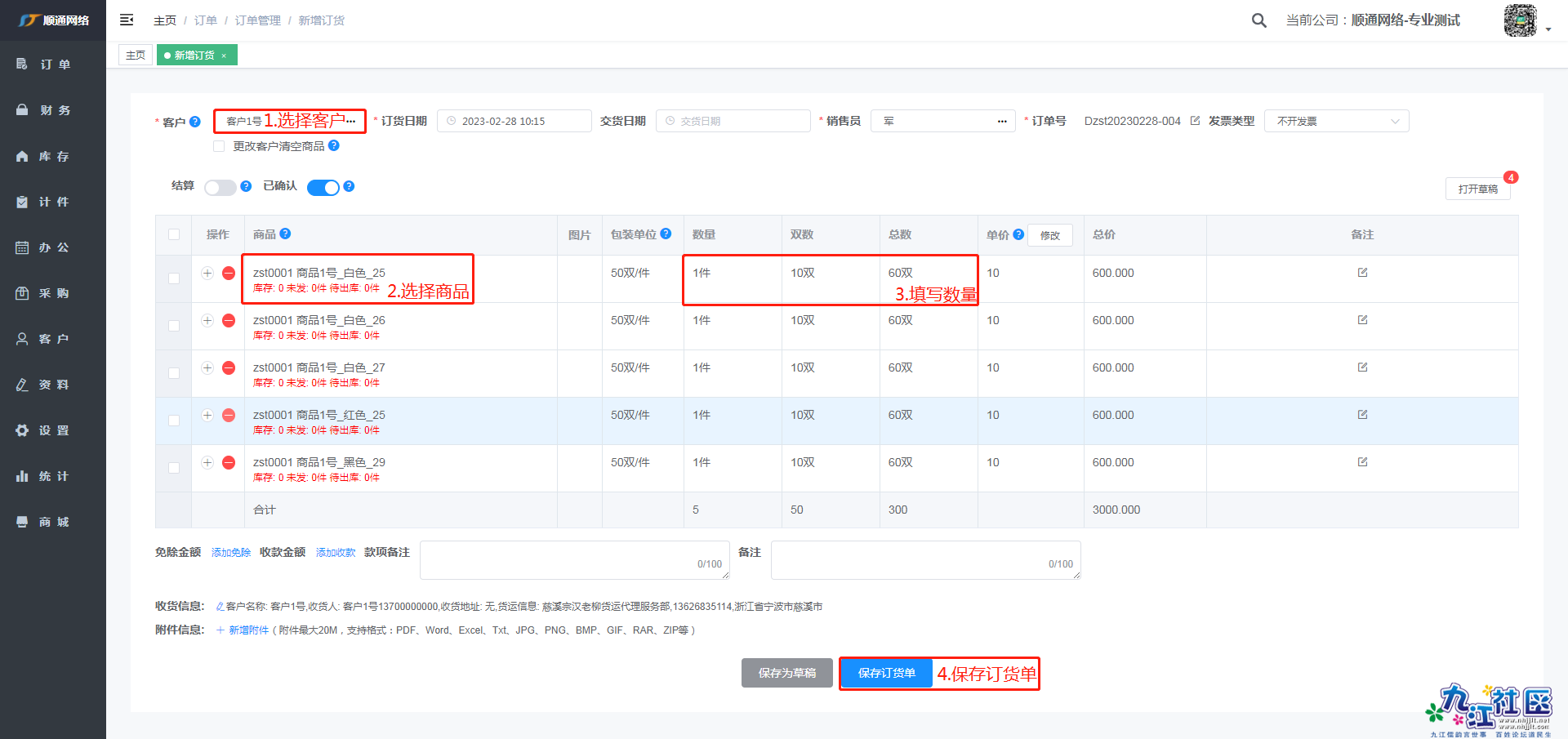Click the search magnifier icon in header

tap(1258, 20)
